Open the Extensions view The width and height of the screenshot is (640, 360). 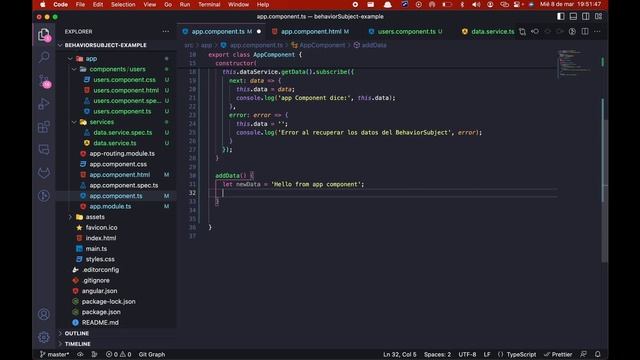[x=44, y=127]
